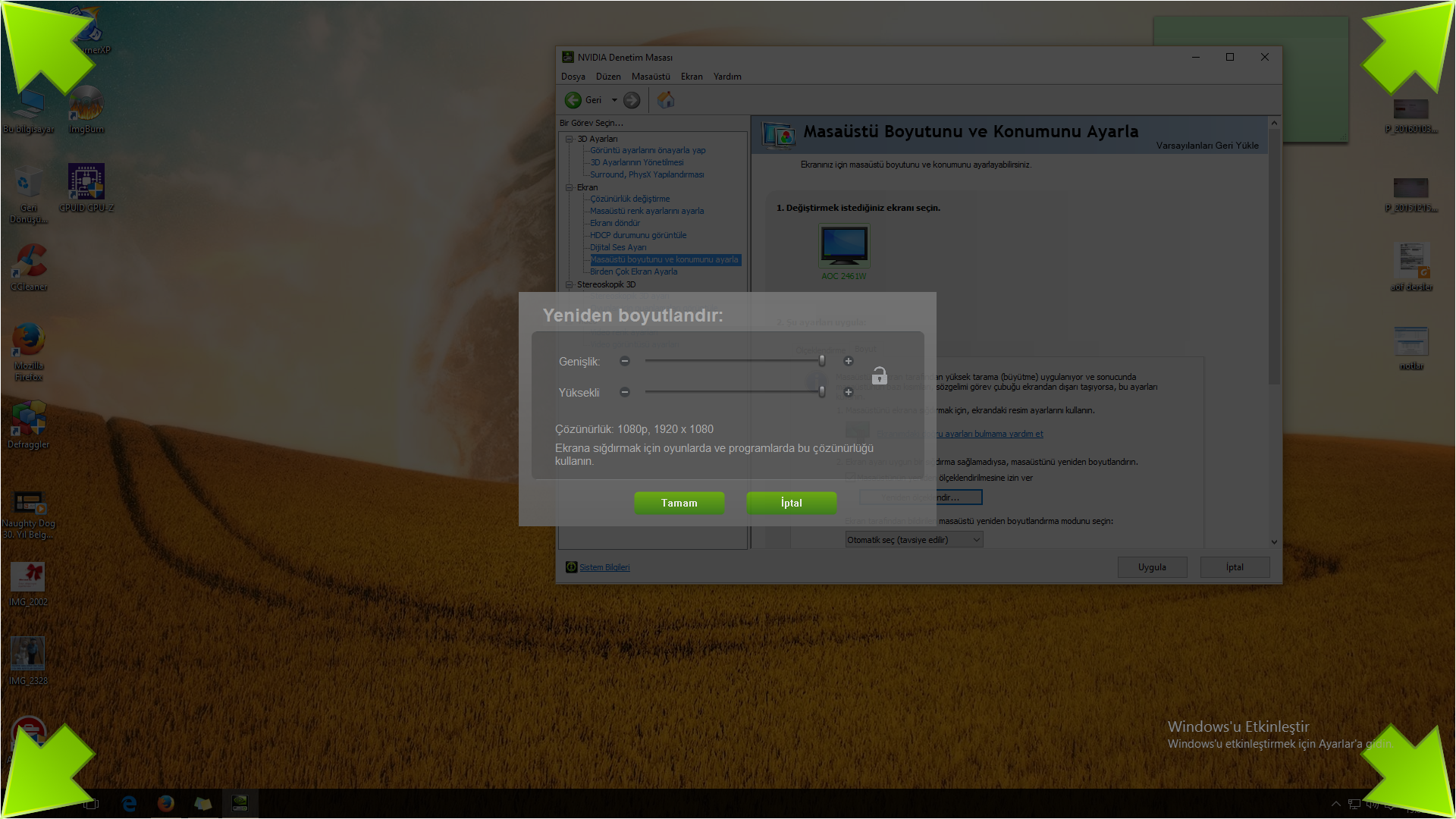Show hidden tray icons chevron

[1336, 804]
